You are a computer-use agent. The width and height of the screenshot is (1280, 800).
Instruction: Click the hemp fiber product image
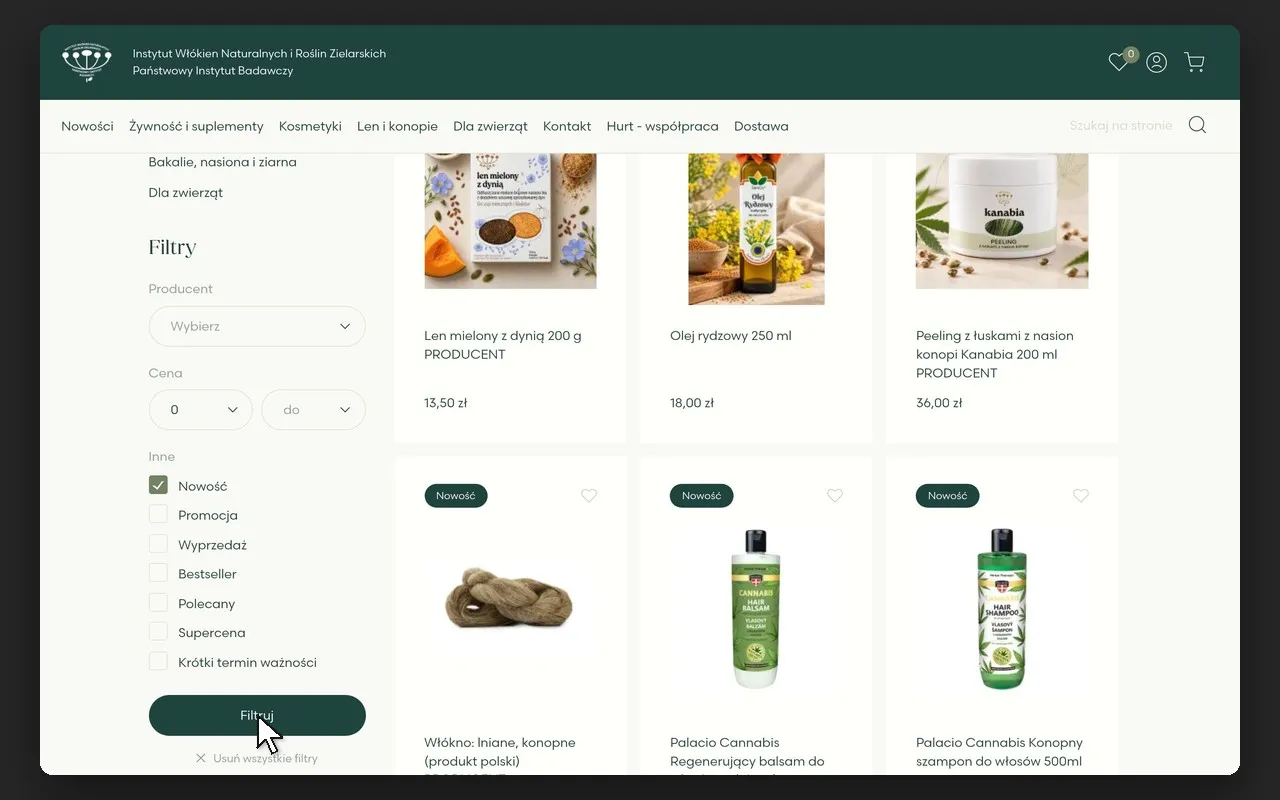tap(509, 600)
